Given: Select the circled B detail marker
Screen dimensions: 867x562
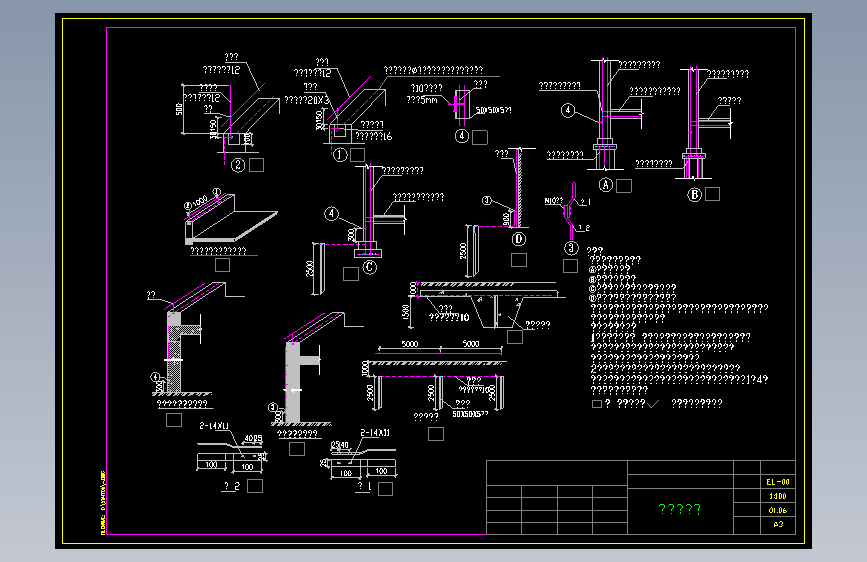Looking at the screenshot, I should 694,194.
